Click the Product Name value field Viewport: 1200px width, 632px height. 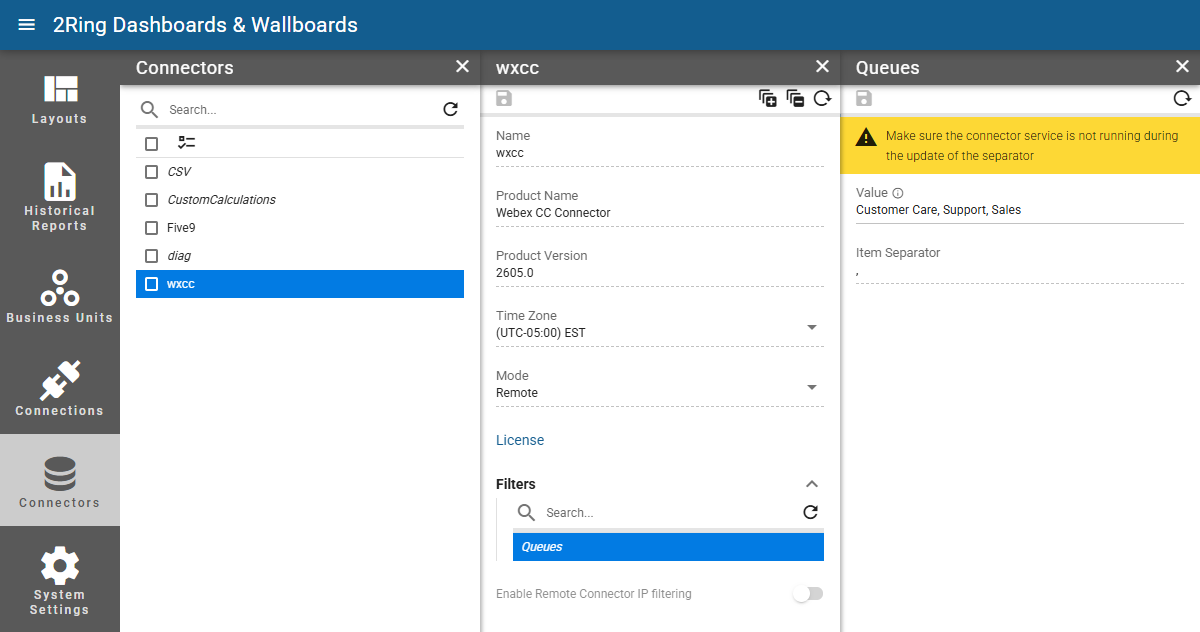click(660, 213)
